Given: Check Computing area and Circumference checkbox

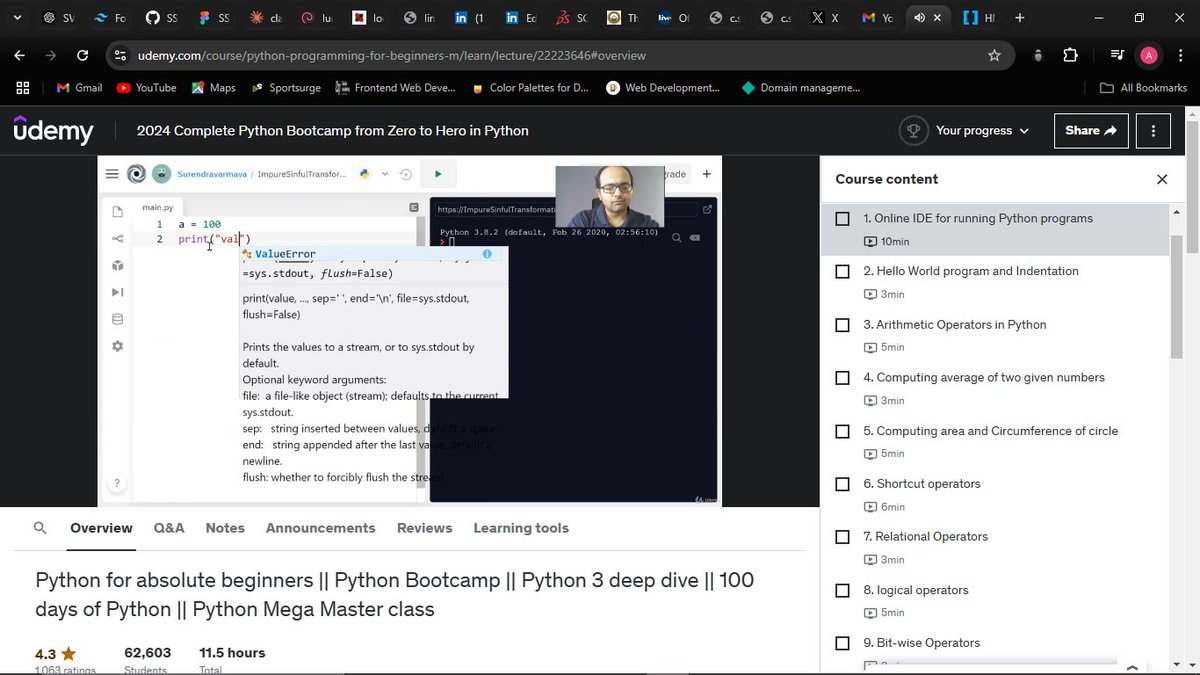Looking at the screenshot, I should (842, 431).
